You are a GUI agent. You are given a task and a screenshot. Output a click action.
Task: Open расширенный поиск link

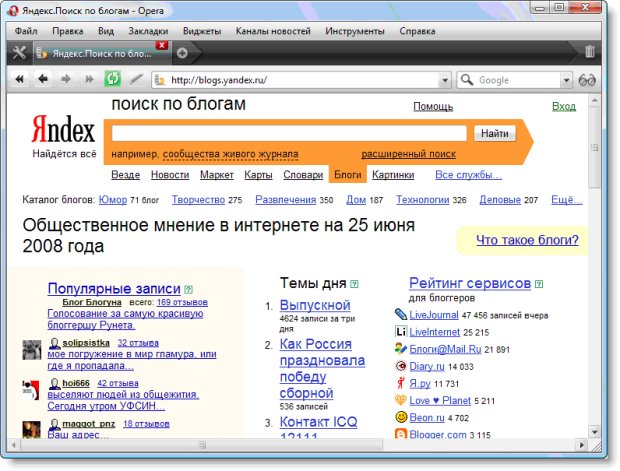(x=408, y=154)
